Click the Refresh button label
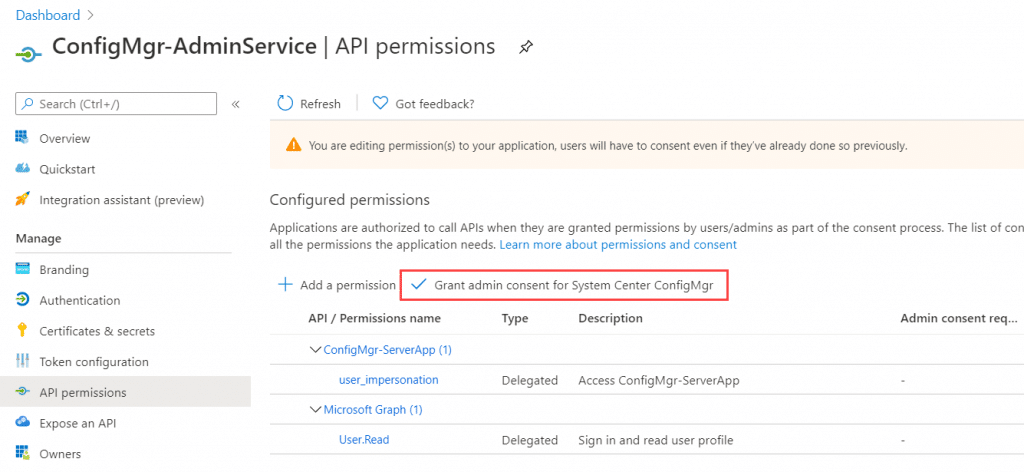 [320, 104]
